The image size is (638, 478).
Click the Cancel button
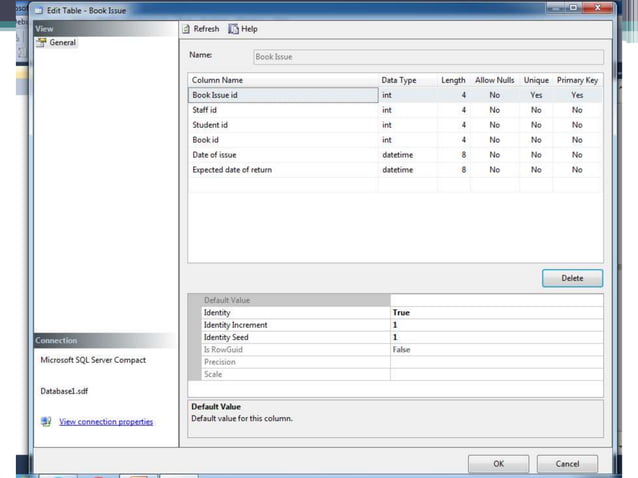tap(567, 464)
